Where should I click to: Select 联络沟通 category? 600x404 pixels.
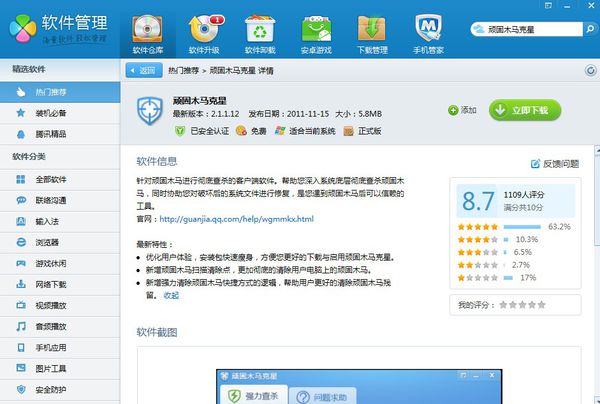click(x=60, y=200)
